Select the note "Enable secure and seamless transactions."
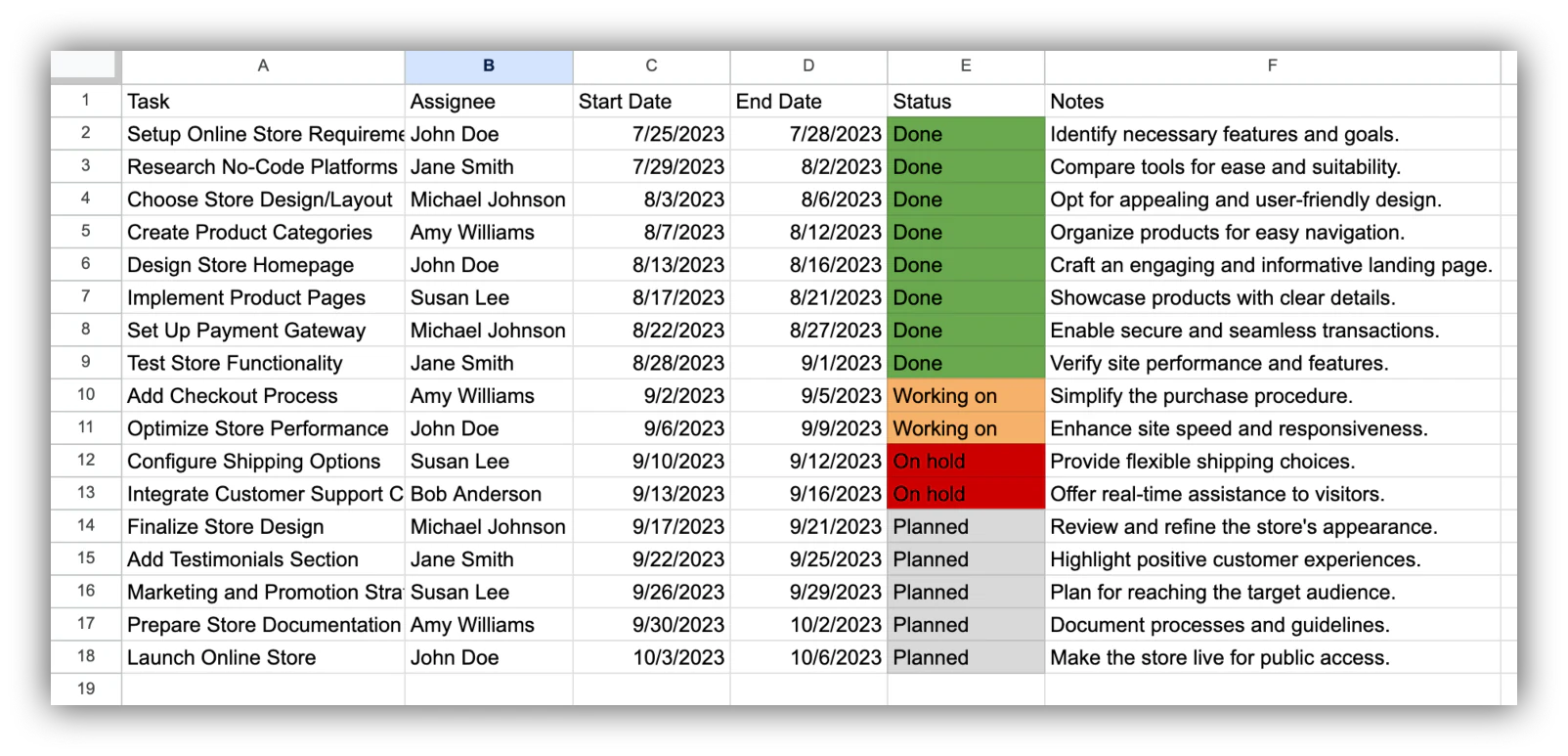Screen dimensions: 1568x756 point(1272,331)
